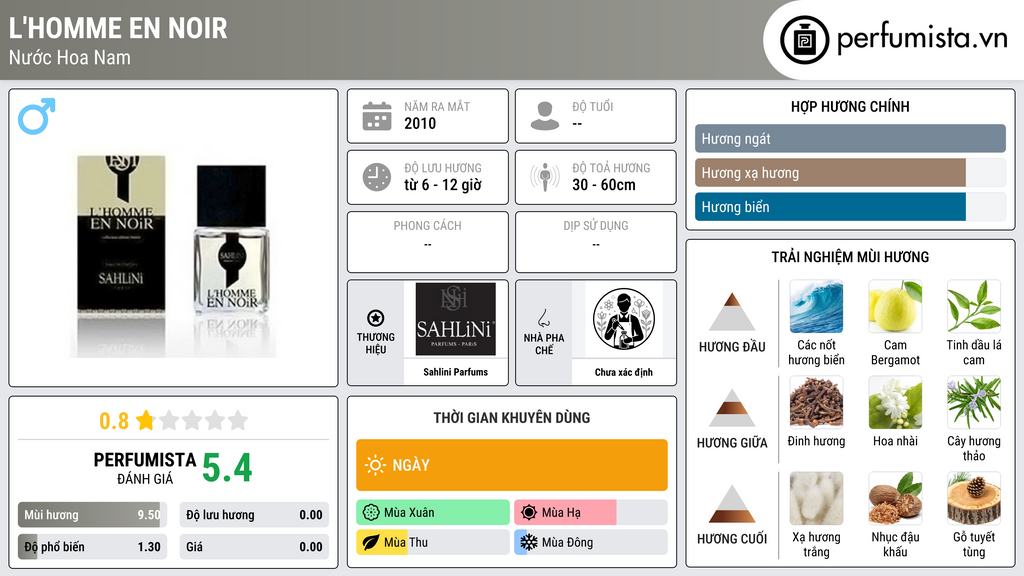Click the snowflake icon for Mùa Đông
1024x576 pixels.
tap(529, 542)
